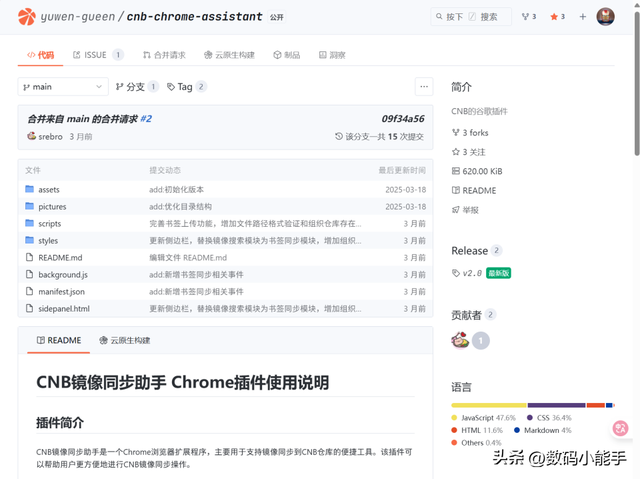Open the Tag list

(187, 87)
